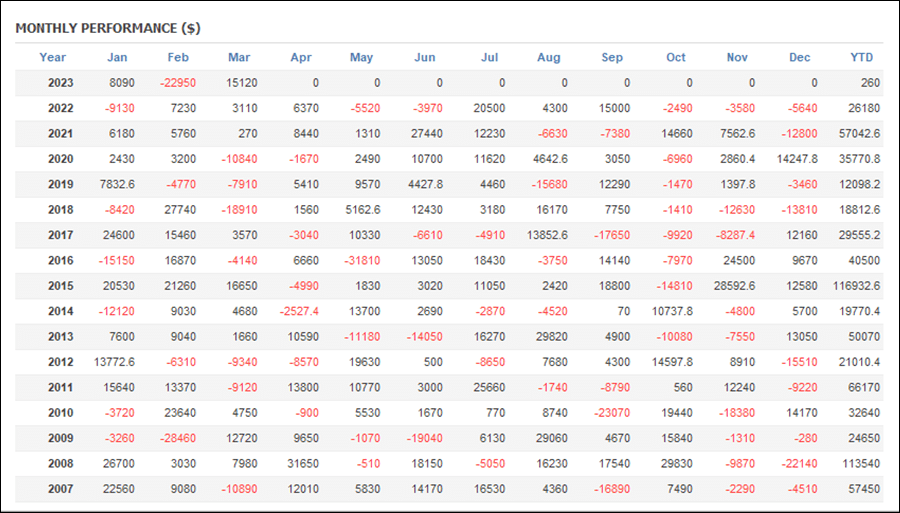Screen dimensions: 900x513
Task: Click the Sep column header
Action: tap(612, 57)
